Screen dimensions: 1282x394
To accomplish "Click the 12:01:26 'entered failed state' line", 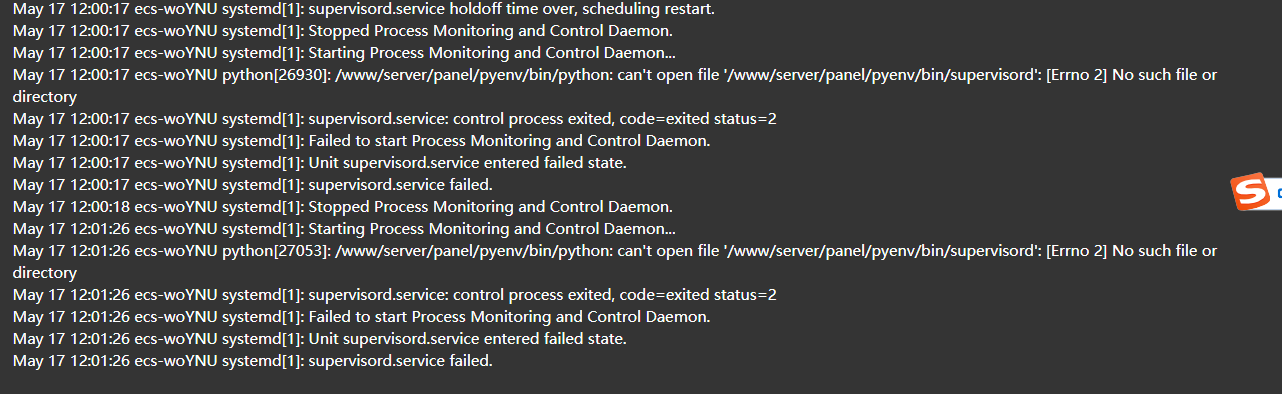I will point(320,339).
